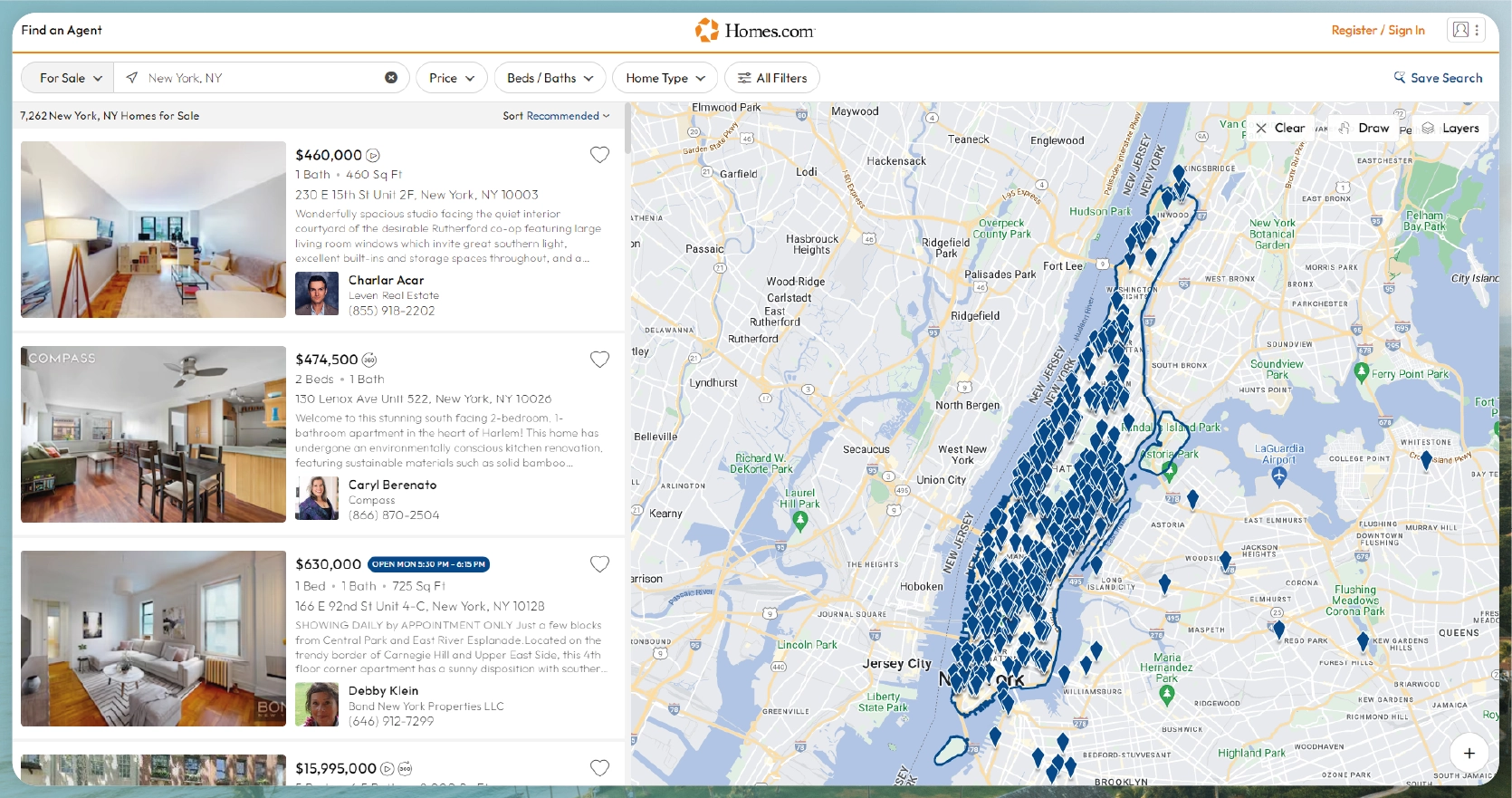The image size is (1512, 798).
Task: Open photo of 166 E 92nd St listing
Action: [153, 639]
